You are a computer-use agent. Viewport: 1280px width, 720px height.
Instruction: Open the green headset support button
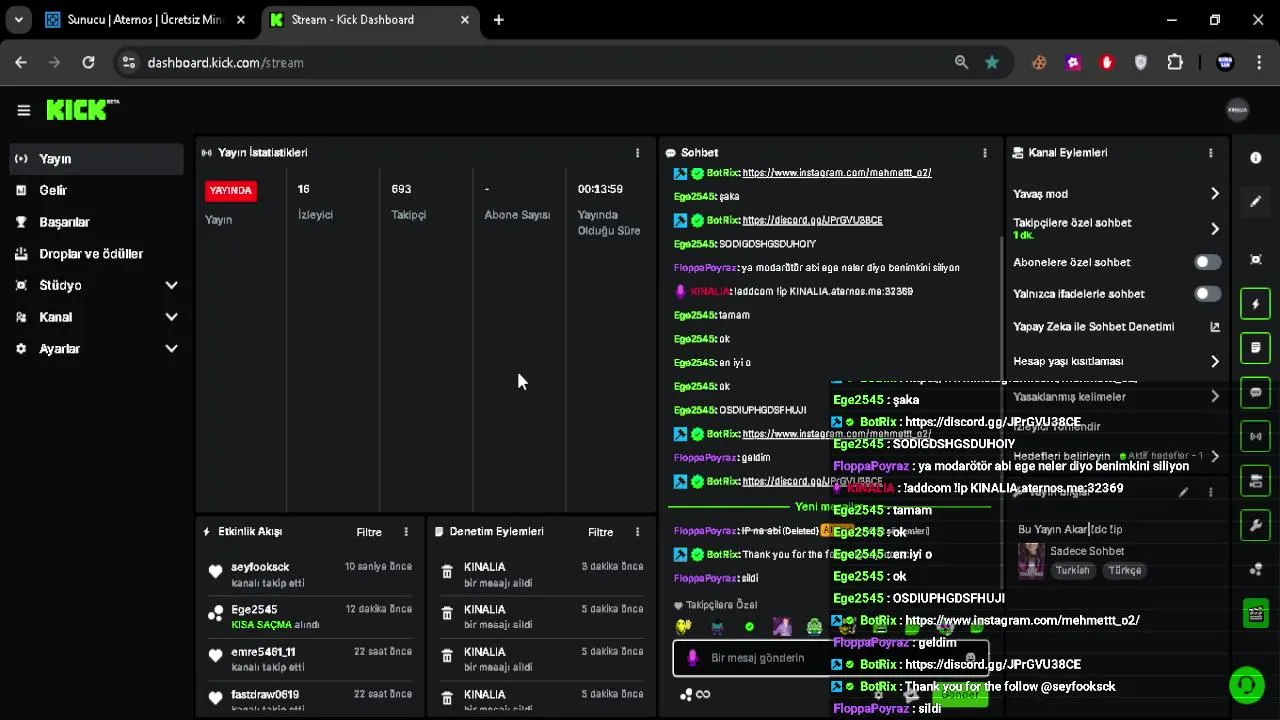coord(1246,685)
